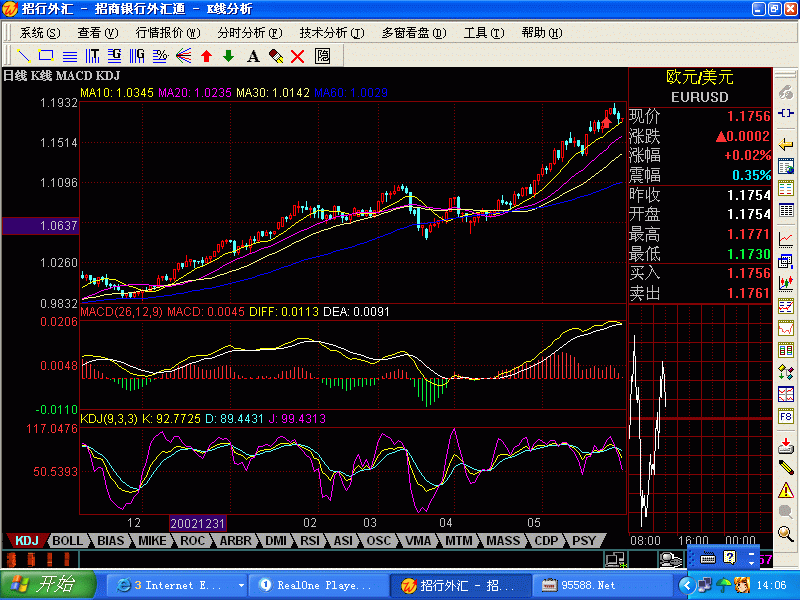Switch to the ROC indicator tab
This screenshot has width=800, height=600.
coord(192,541)
